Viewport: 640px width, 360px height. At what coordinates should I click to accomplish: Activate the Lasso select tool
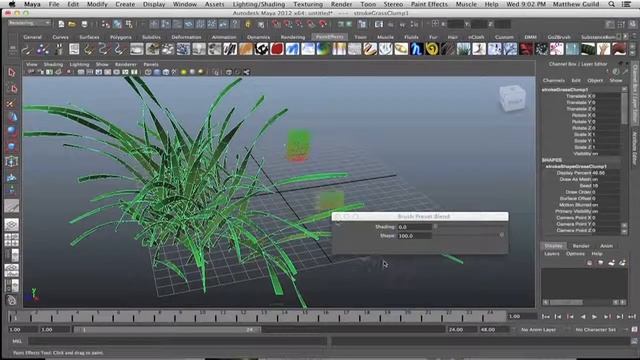(12, 89)
